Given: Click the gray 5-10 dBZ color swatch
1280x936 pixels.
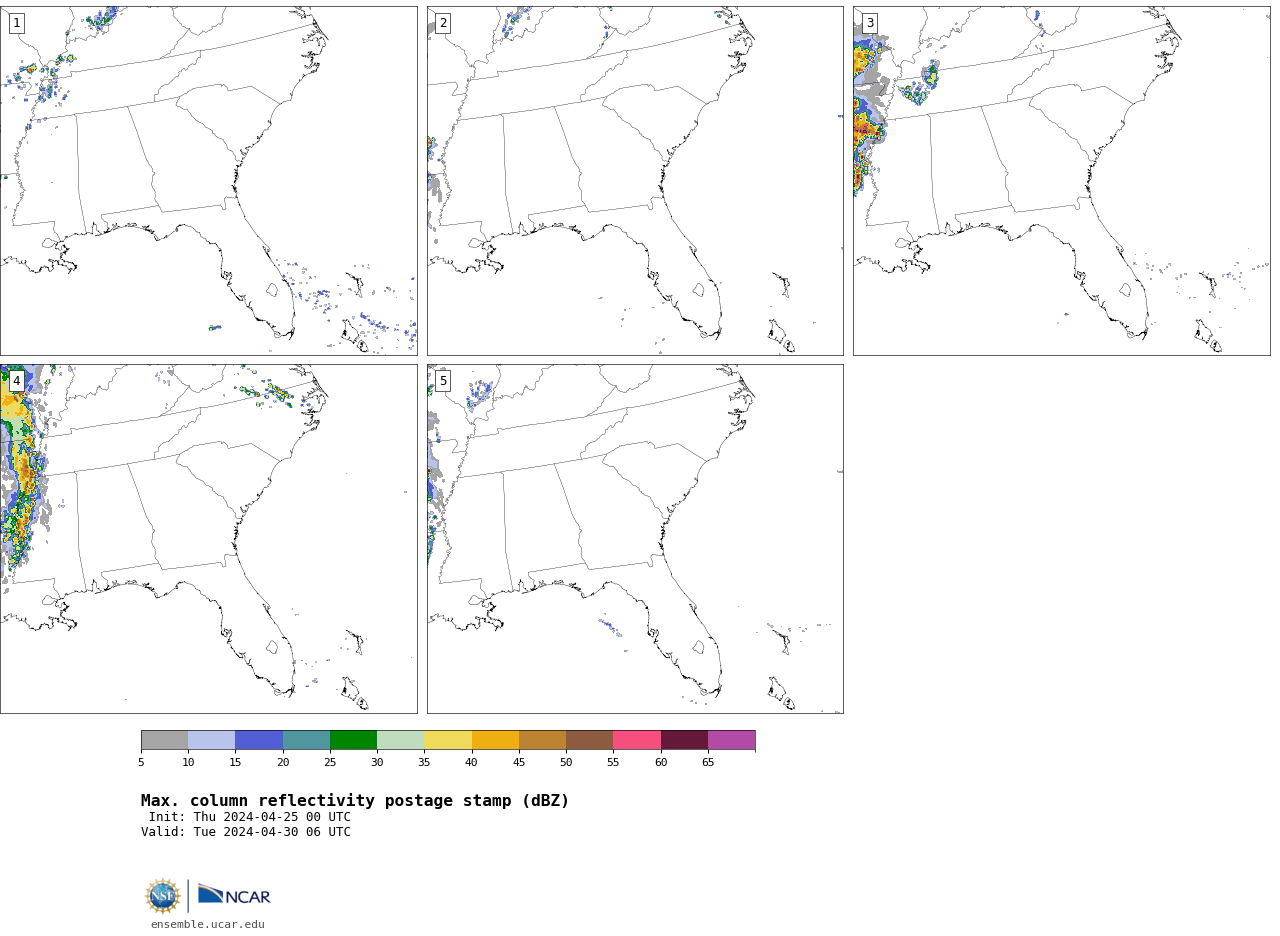Looking at the screenshot, I should pyautogui.click(x=164, y=740).
